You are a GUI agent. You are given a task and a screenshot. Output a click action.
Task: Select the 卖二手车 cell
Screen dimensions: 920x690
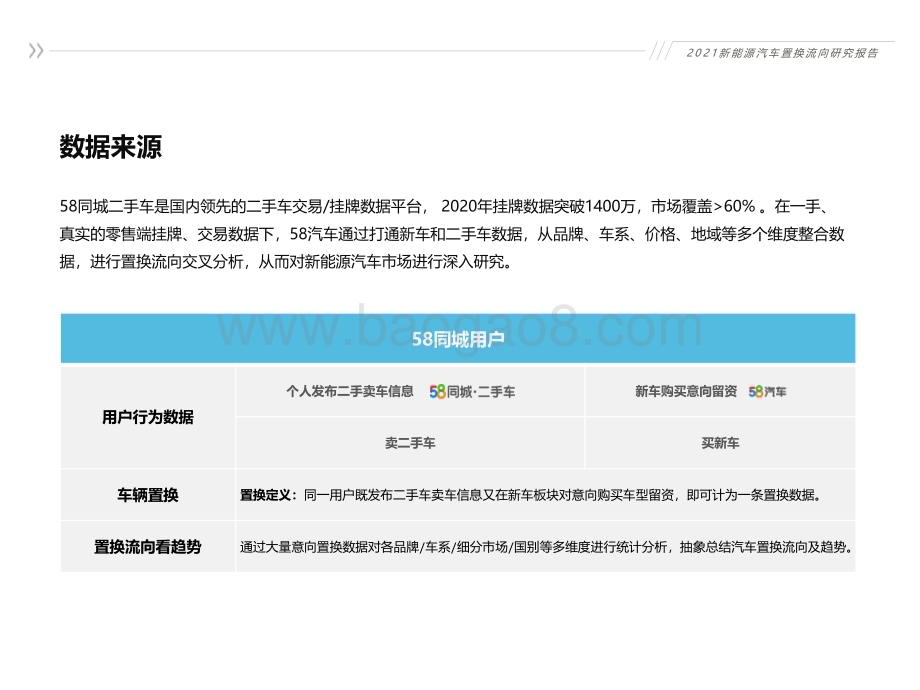(410, 443)
